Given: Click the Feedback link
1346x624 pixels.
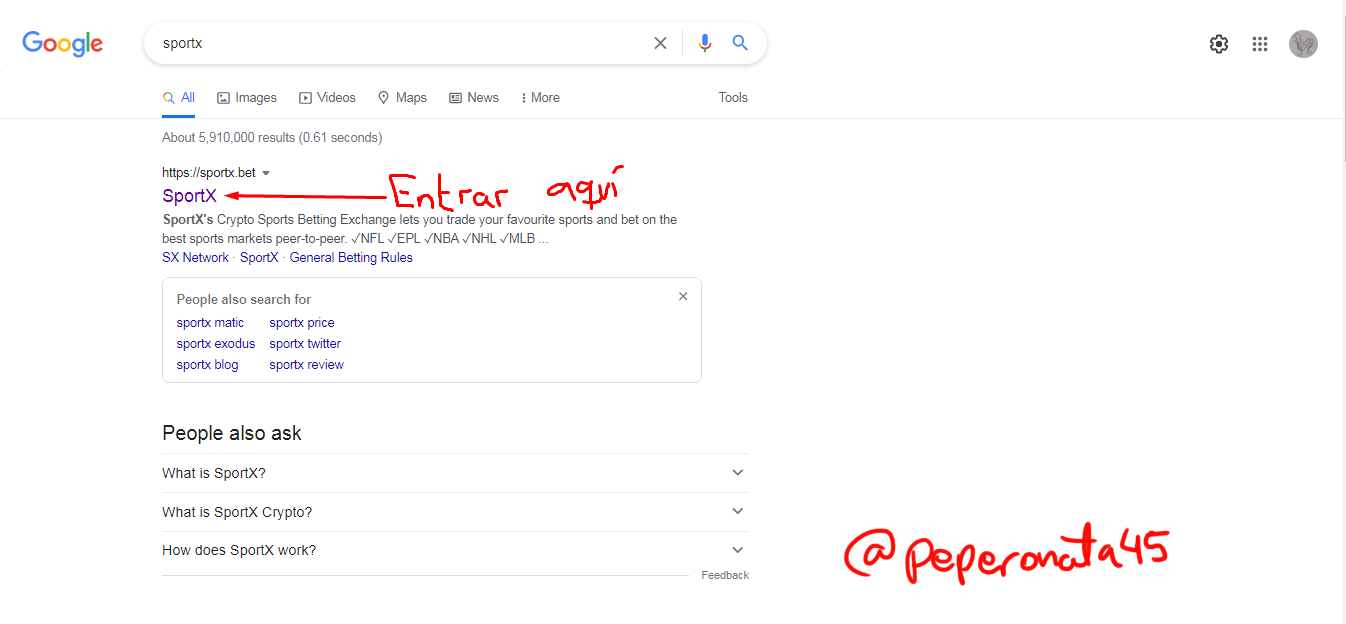Looking at the screenshot, I should click(x=725, y=575).
